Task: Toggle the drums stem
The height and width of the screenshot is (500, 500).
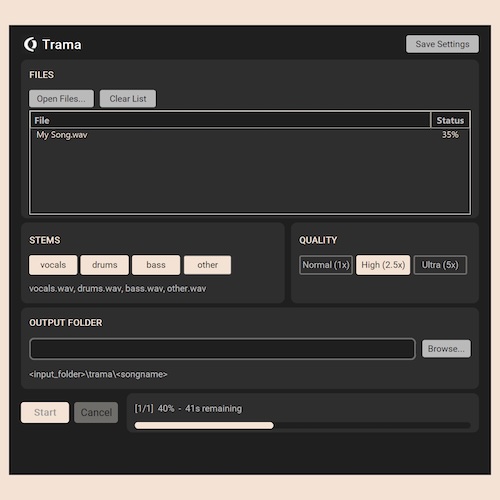Action: click(105, 265)
